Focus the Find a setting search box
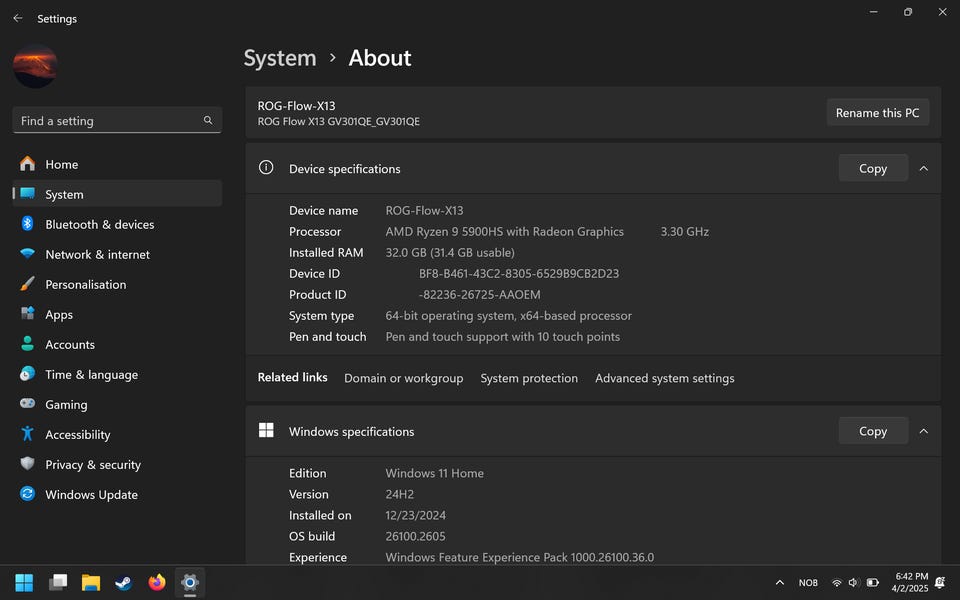The image size is (960, 600). coord(117,121)
